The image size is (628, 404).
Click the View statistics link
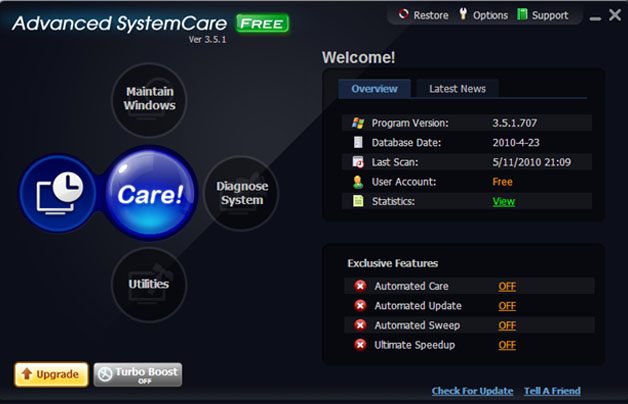(x=503, y=201)
